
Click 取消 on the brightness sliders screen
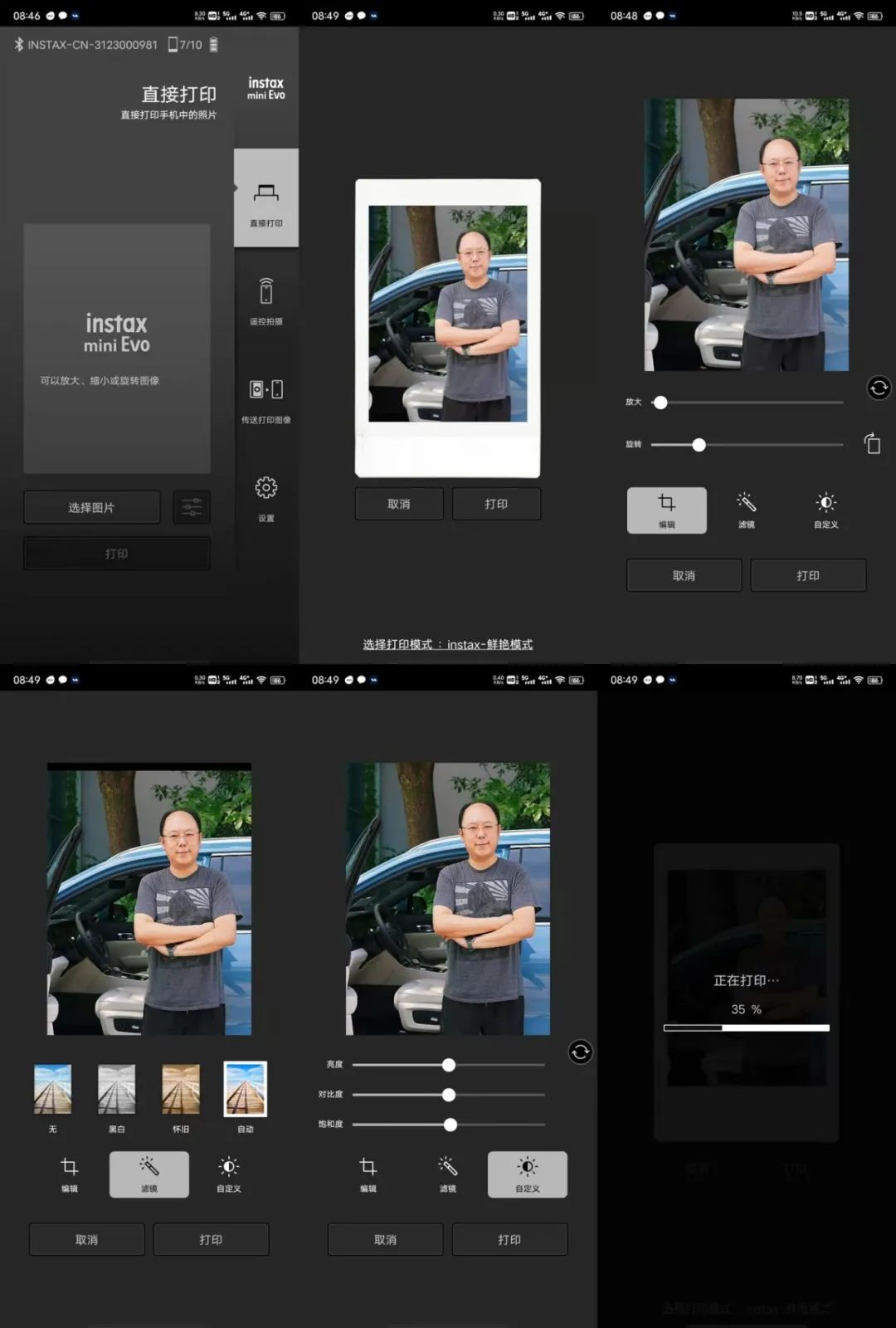coord(386,1239)
